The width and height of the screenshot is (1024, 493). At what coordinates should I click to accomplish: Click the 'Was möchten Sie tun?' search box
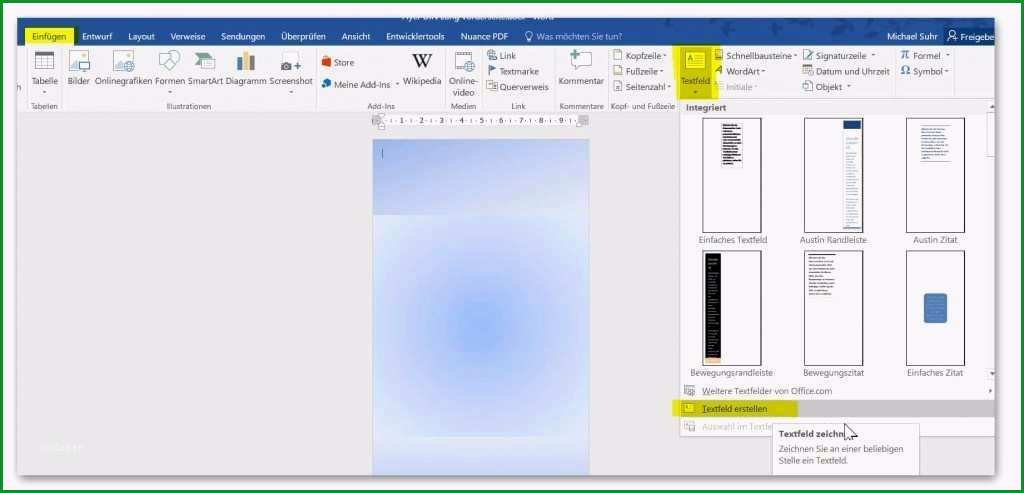573,37
